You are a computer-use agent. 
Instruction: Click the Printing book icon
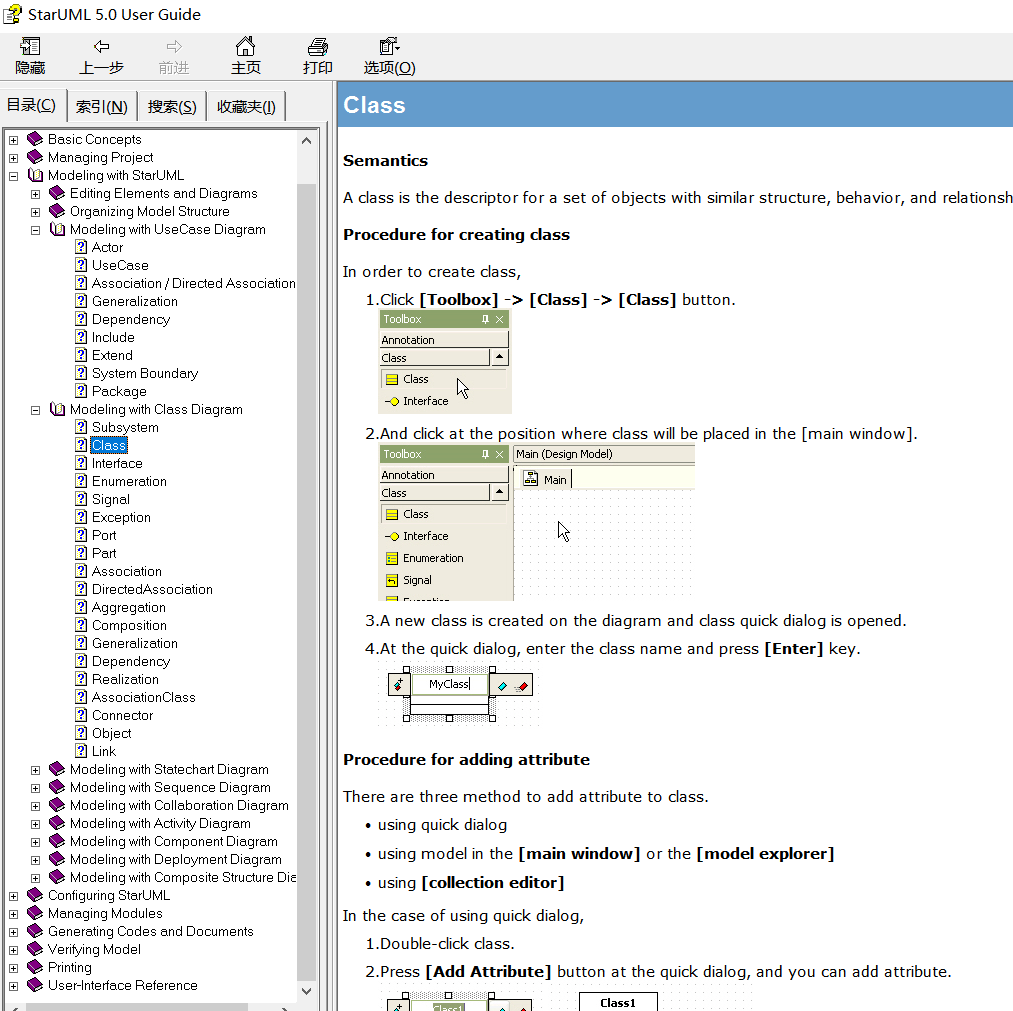coord(35,967)
